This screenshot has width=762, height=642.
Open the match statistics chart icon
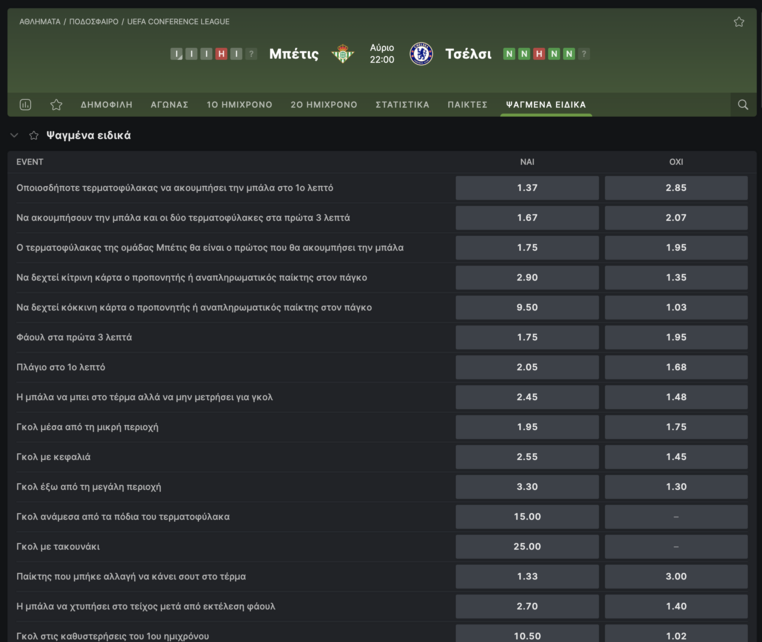click(25, 104)
